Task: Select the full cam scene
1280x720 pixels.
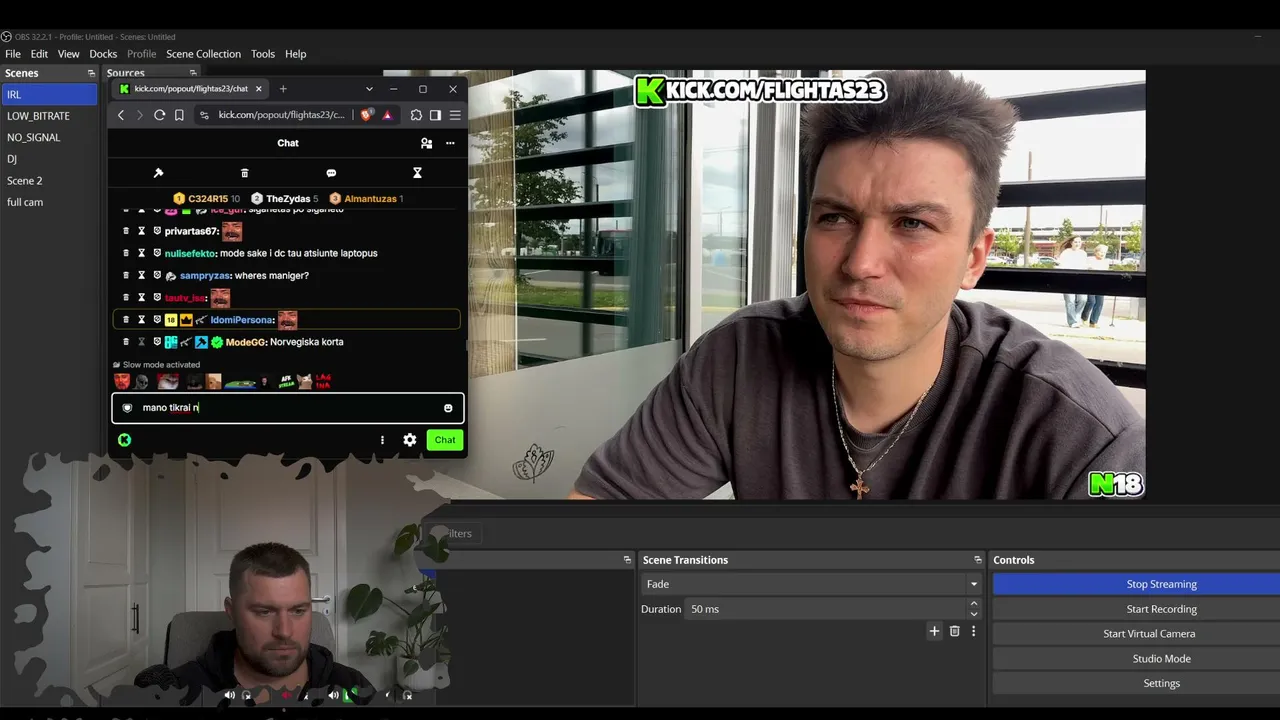Action: point(49,202)
